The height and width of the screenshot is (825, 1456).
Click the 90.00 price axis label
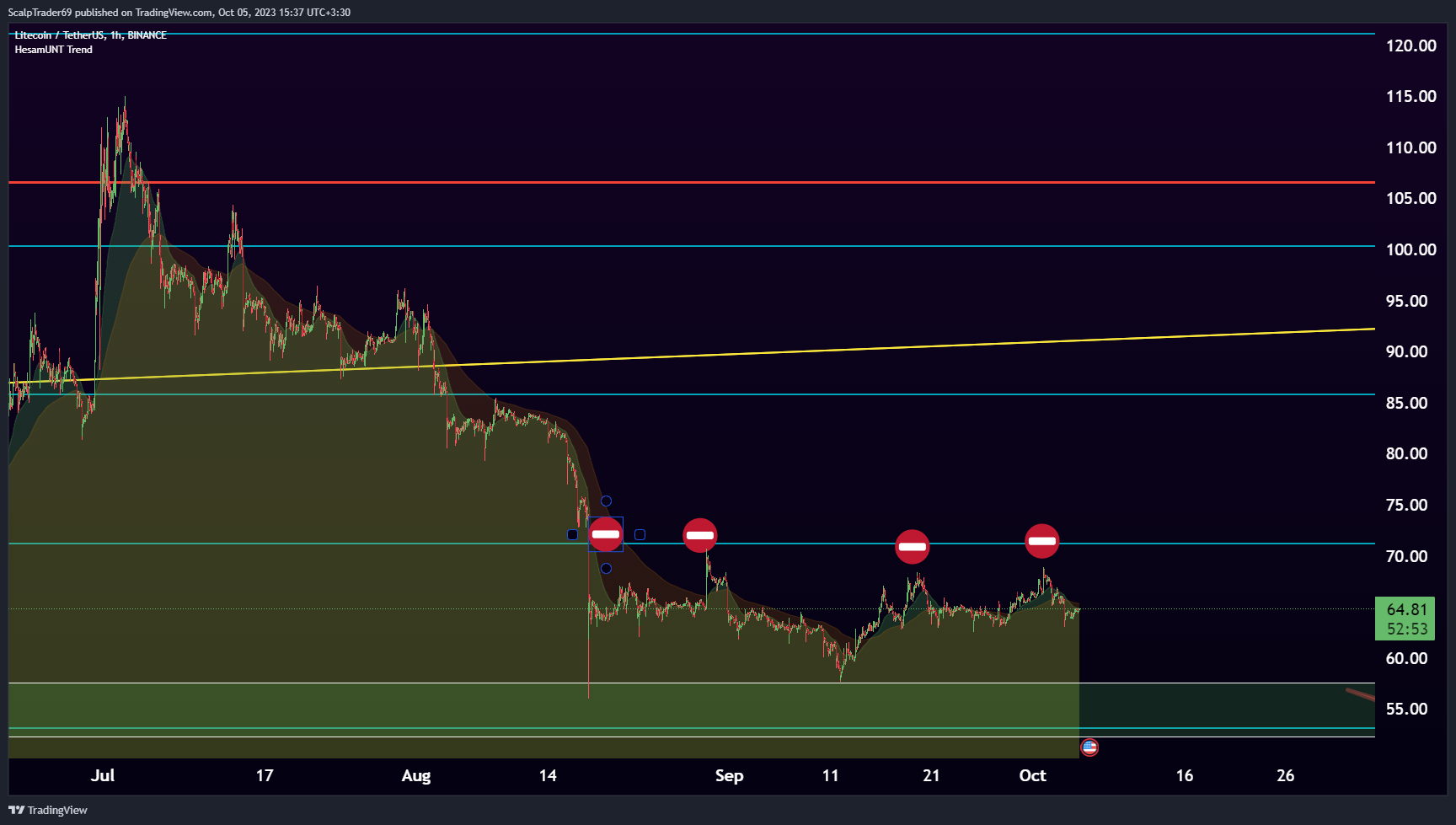[1407, 351]
